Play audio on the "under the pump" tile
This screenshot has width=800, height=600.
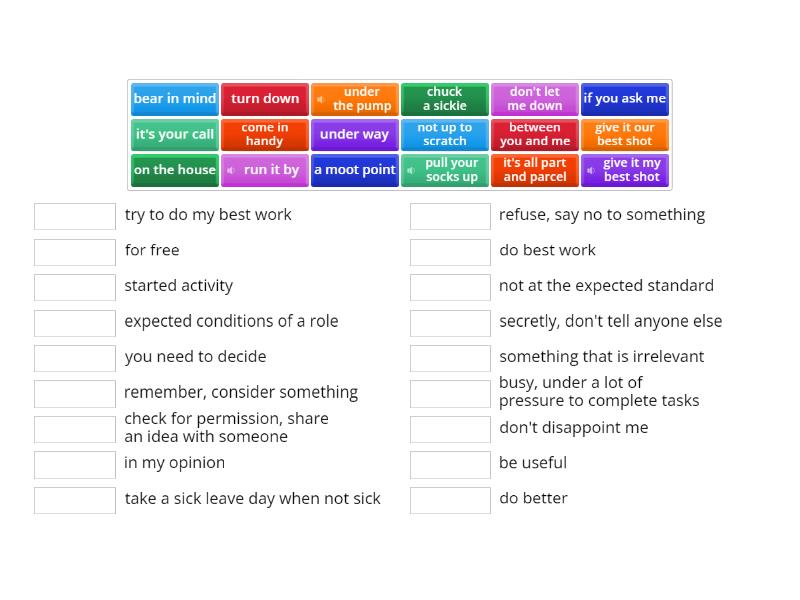pos(322,99)
